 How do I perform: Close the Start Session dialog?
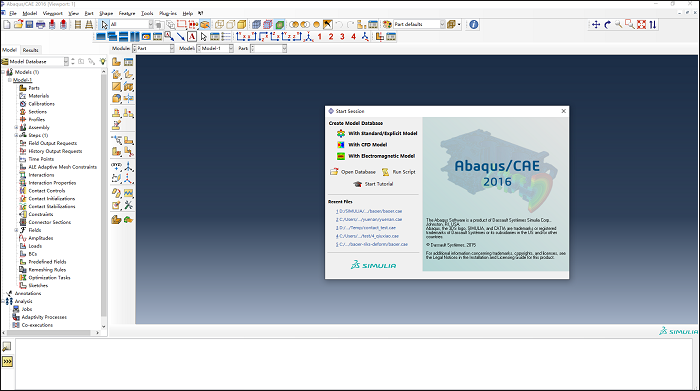(x=563, y=111)
